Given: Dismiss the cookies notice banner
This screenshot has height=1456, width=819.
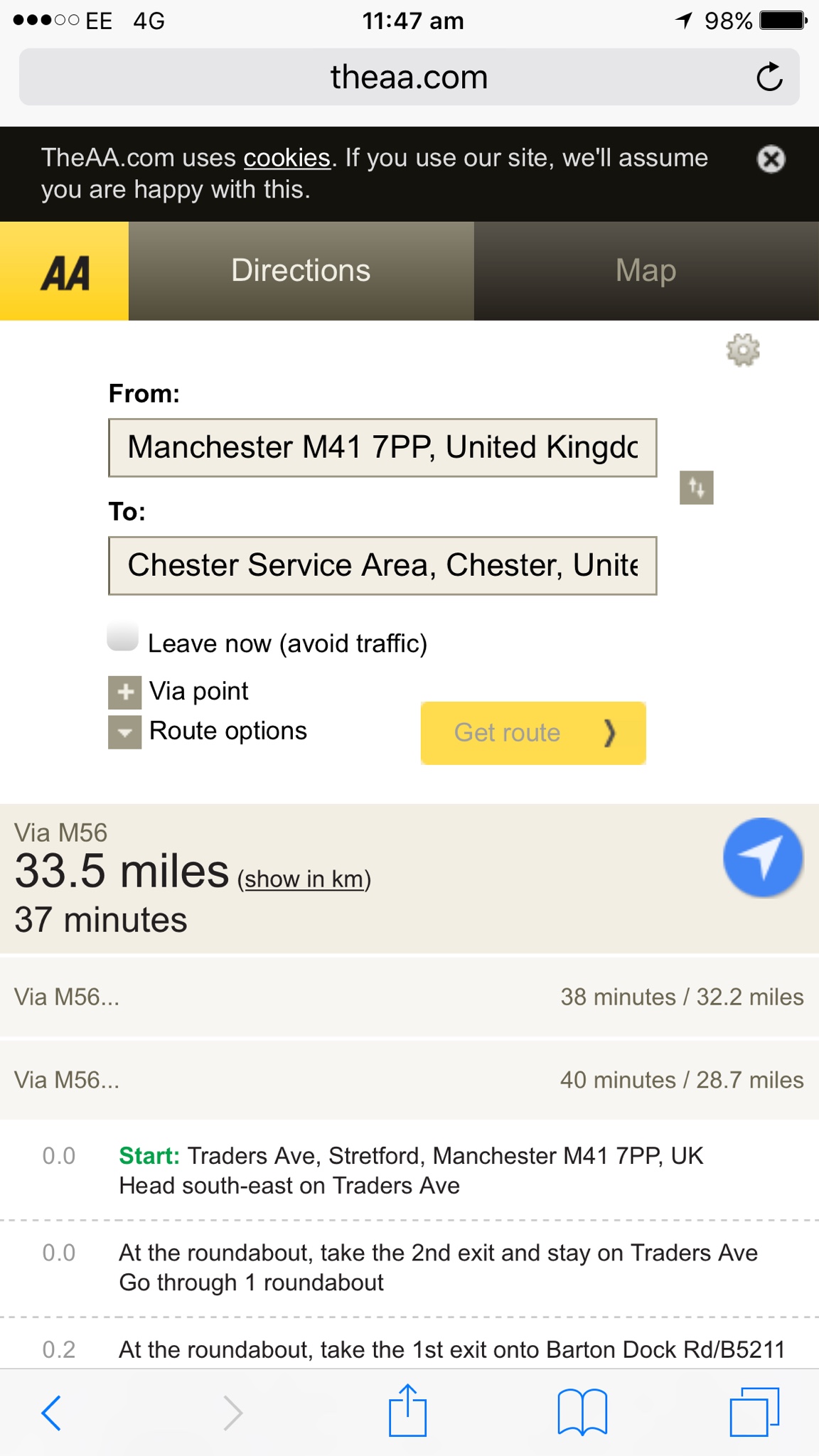Looking at the screenshot, I should click(x=771, y=159).
